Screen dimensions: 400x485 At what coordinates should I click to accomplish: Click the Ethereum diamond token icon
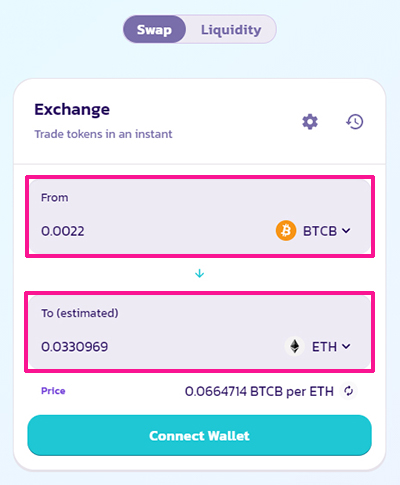click(294, 346)
